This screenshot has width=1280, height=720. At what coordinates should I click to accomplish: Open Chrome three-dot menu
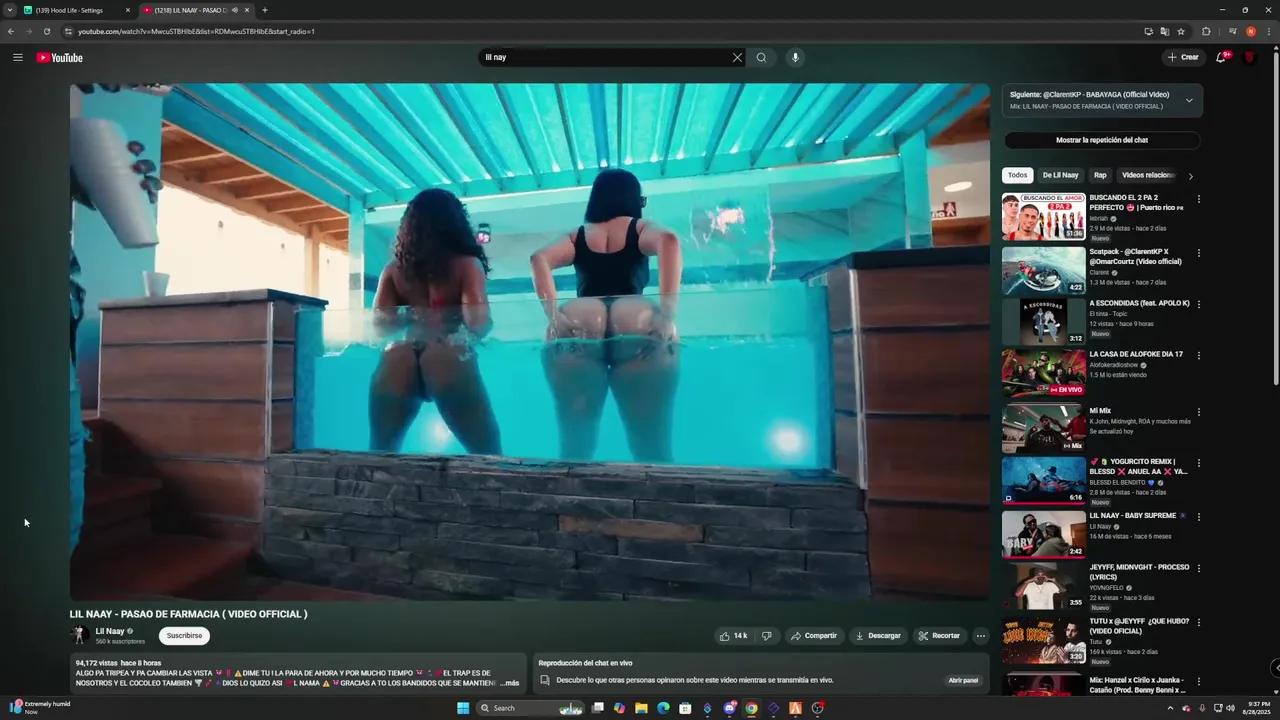point(1267,31)
